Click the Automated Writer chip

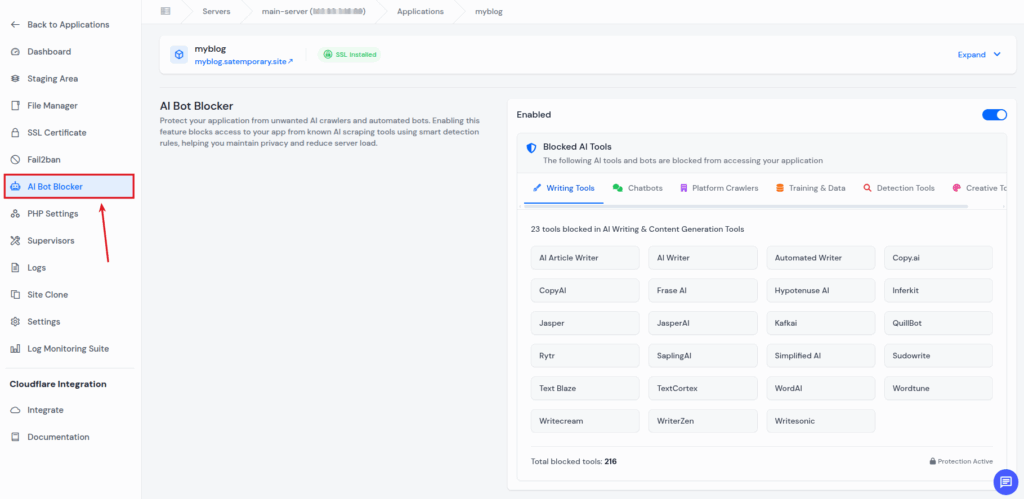click(821, 258)
